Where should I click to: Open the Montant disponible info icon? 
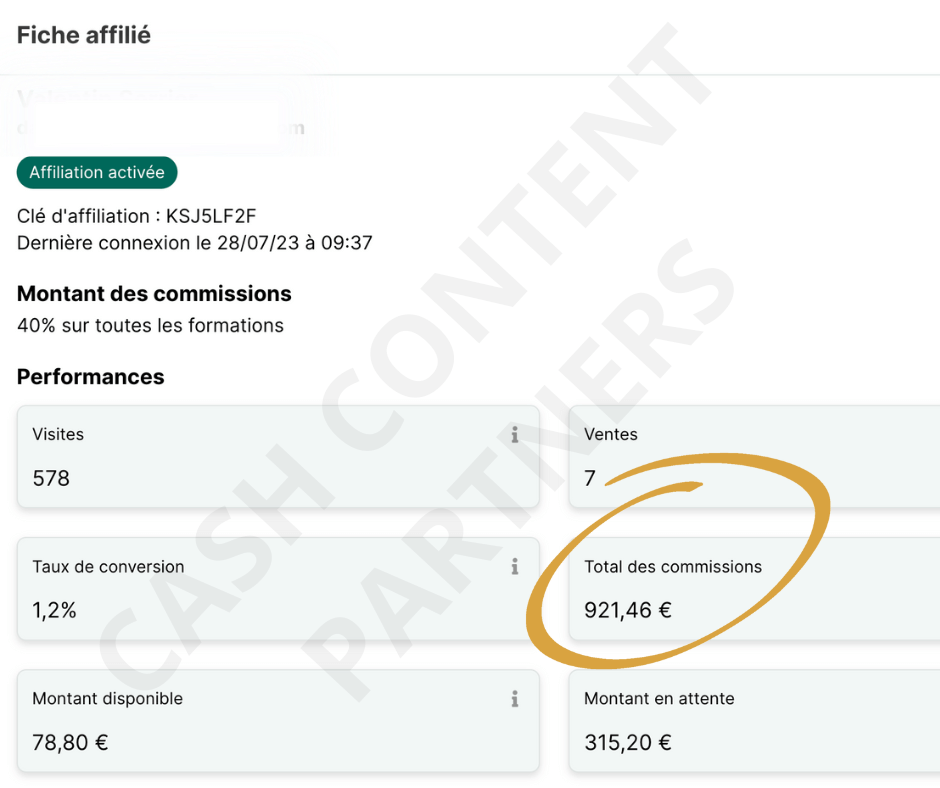point(515,699)
